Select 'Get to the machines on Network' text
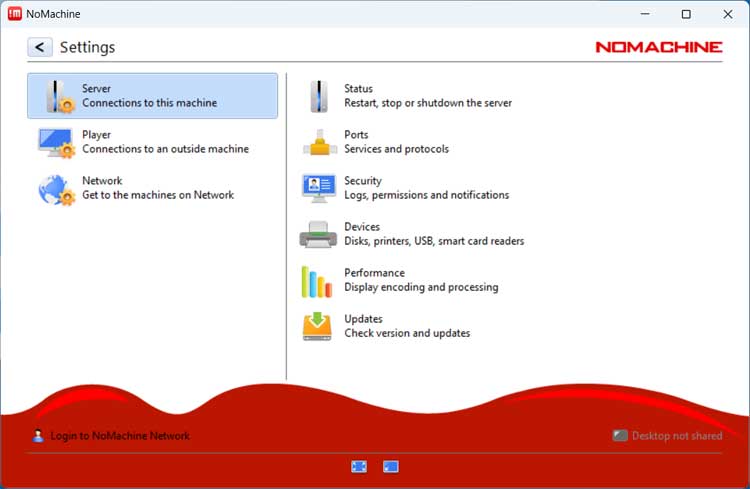Screen dimensions: 750x489 click(158, 195)
